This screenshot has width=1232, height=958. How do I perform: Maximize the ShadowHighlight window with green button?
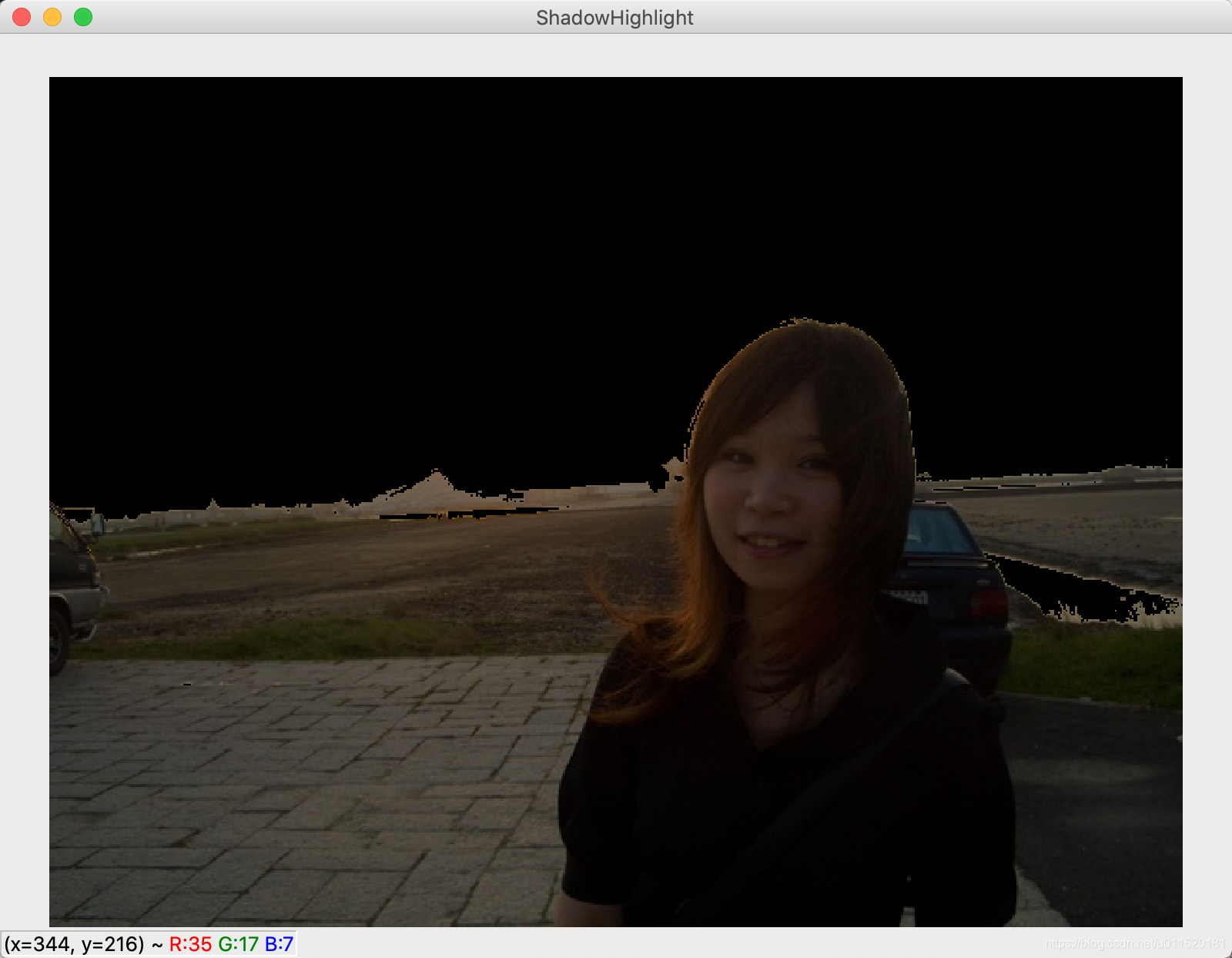click(x=83, y=17)
